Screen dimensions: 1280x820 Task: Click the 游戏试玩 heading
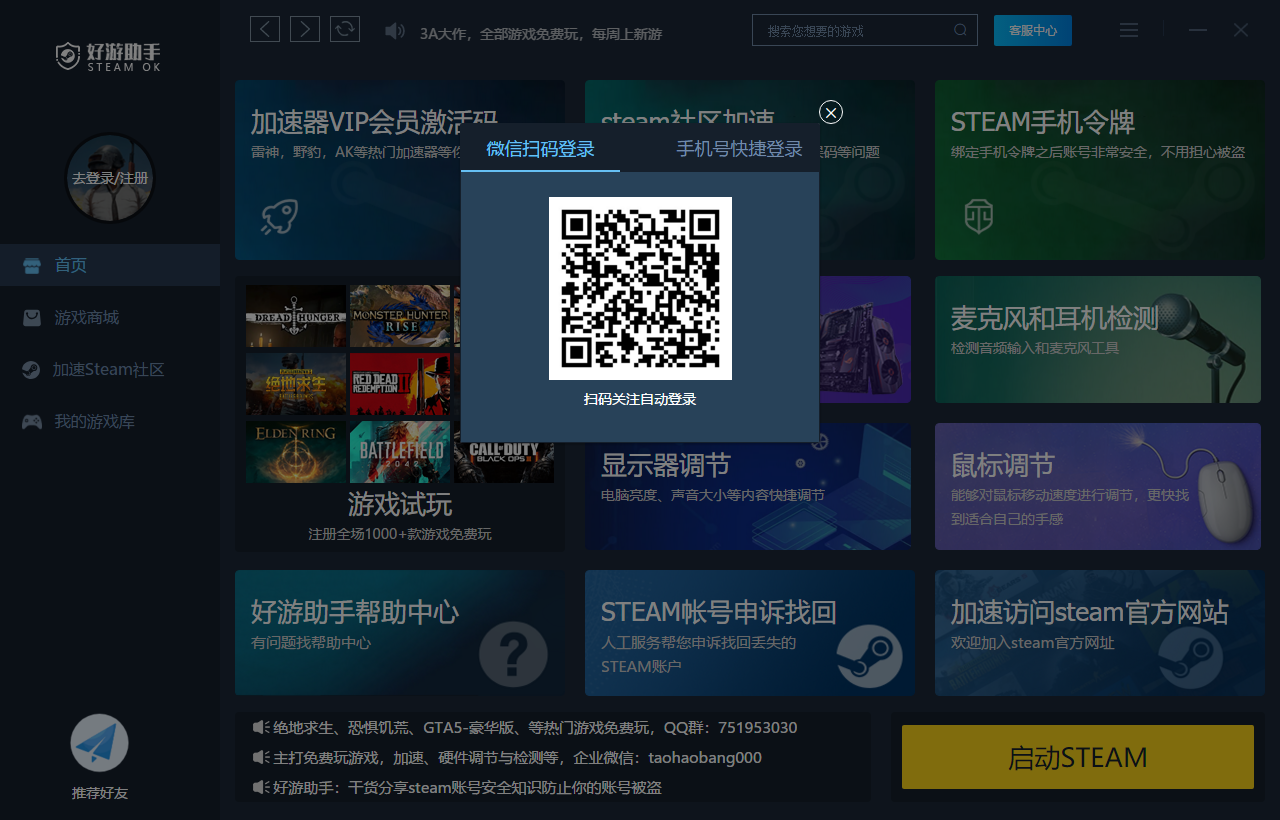coord(400,503)
